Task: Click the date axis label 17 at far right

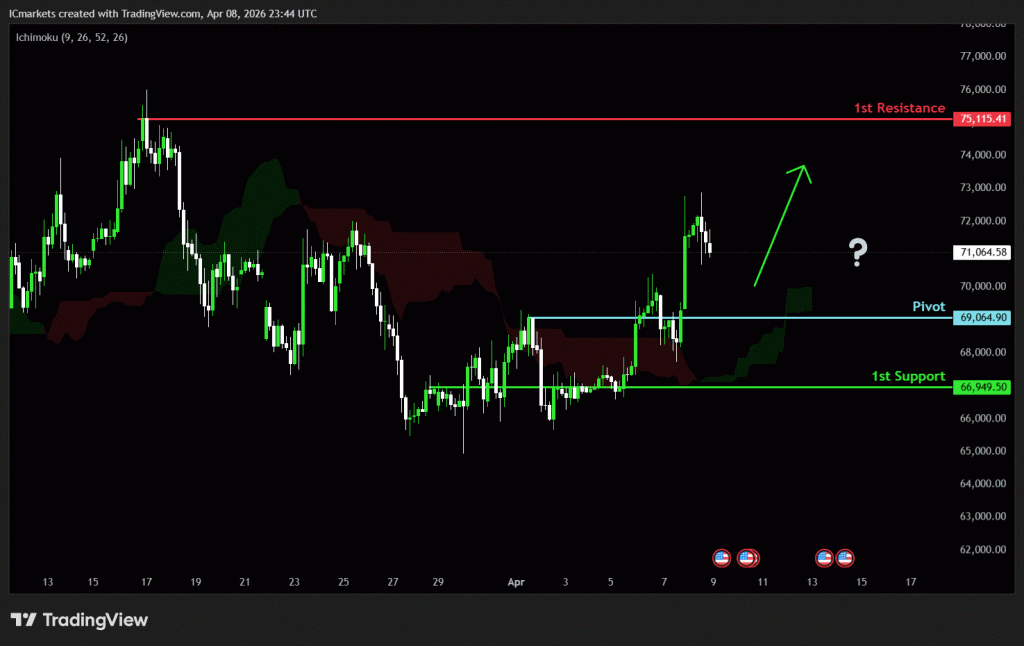Action: [x=910, y=580]
